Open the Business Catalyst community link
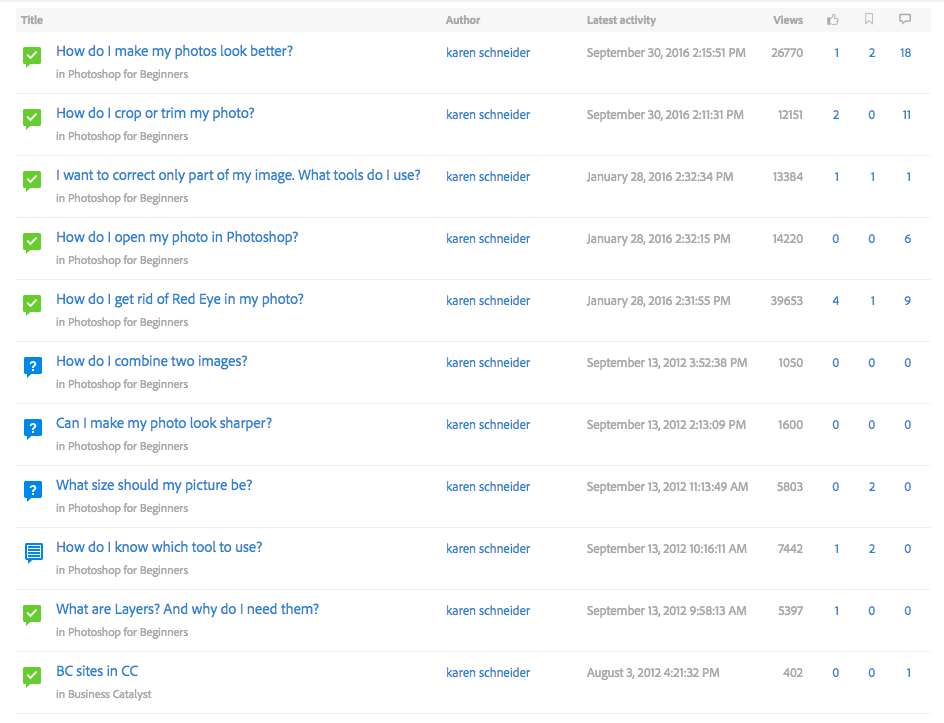 click(x=109, y=694)
